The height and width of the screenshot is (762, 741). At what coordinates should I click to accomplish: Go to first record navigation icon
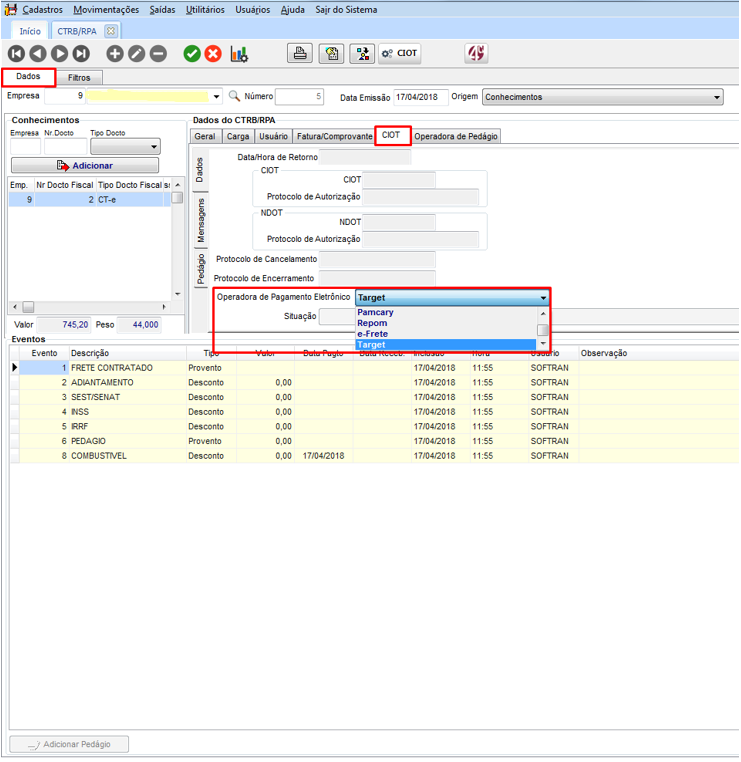coord(16,53)
